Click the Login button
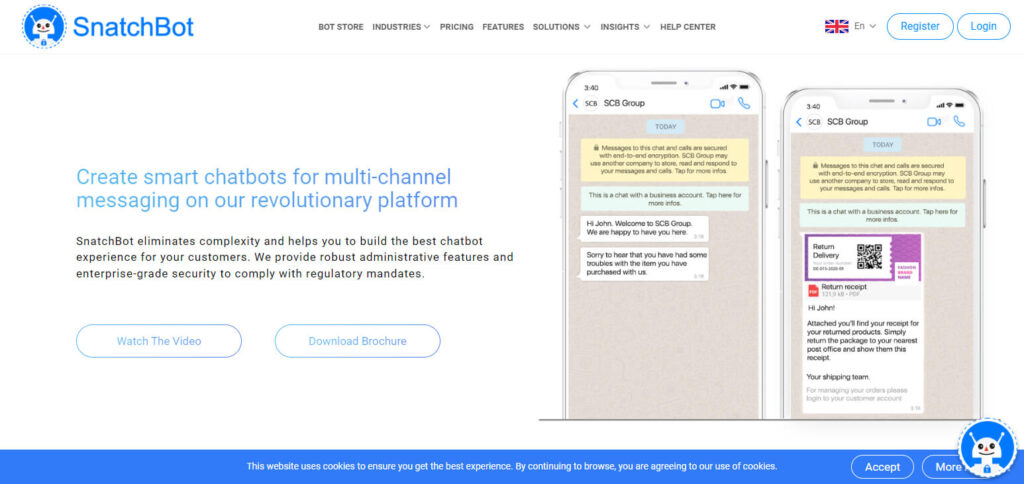 984,26
